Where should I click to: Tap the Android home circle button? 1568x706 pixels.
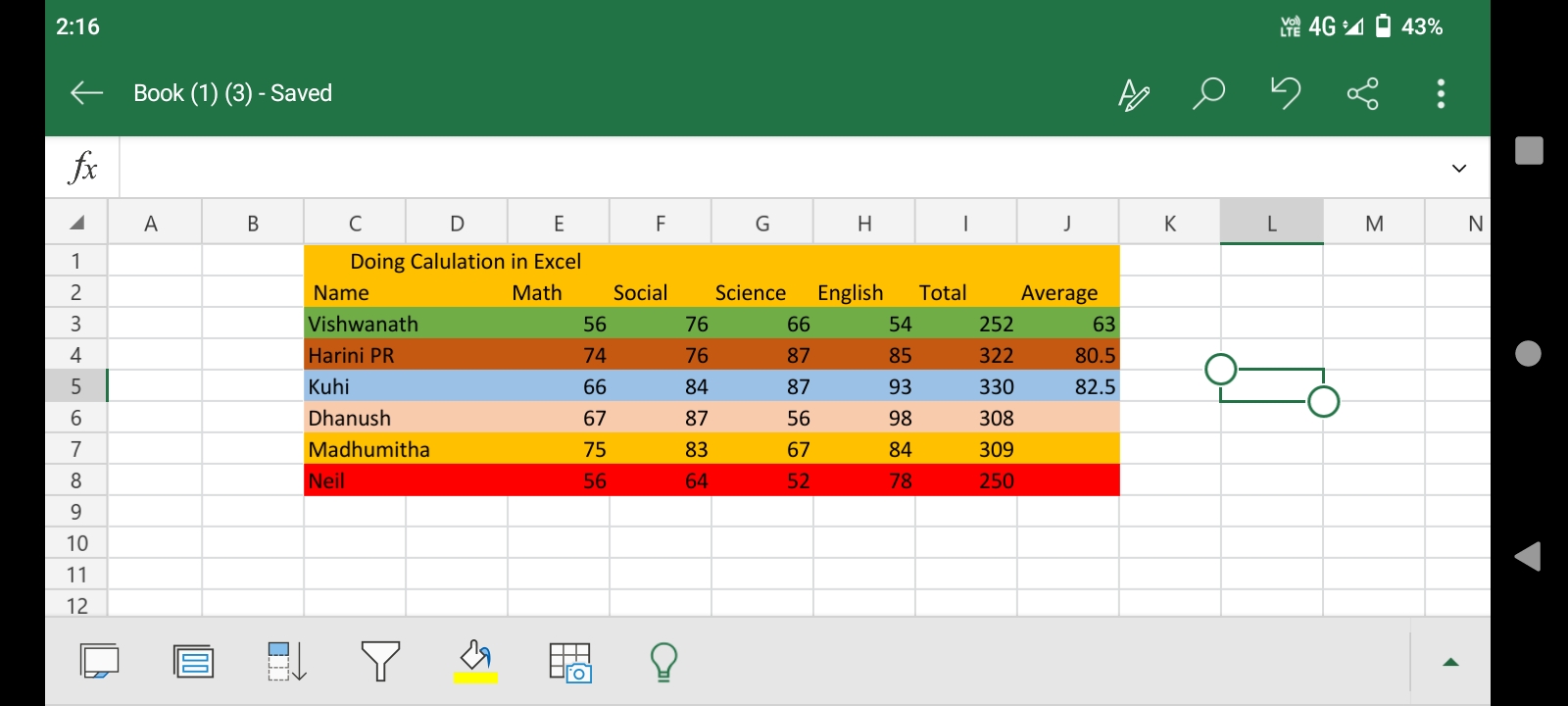[x=1528, y=354]
